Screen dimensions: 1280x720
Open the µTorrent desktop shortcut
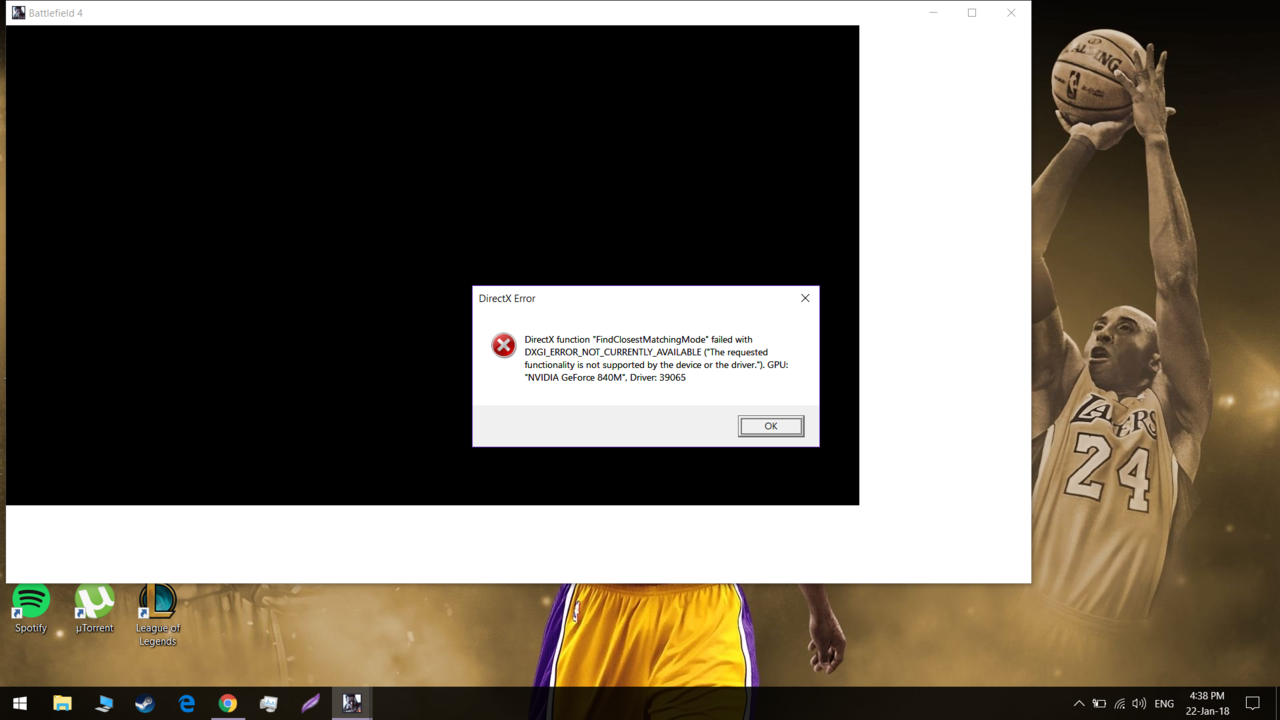tap(95, 609)
